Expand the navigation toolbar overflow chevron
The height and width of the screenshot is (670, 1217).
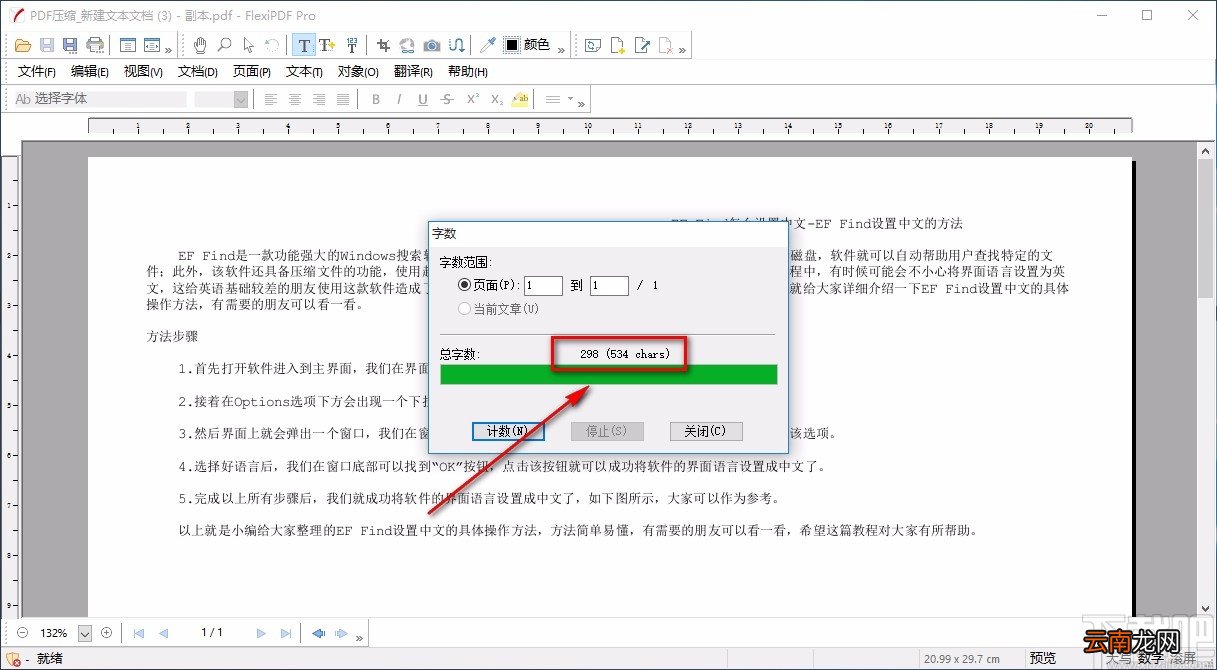pyautogui.click(x=360, y=636)
